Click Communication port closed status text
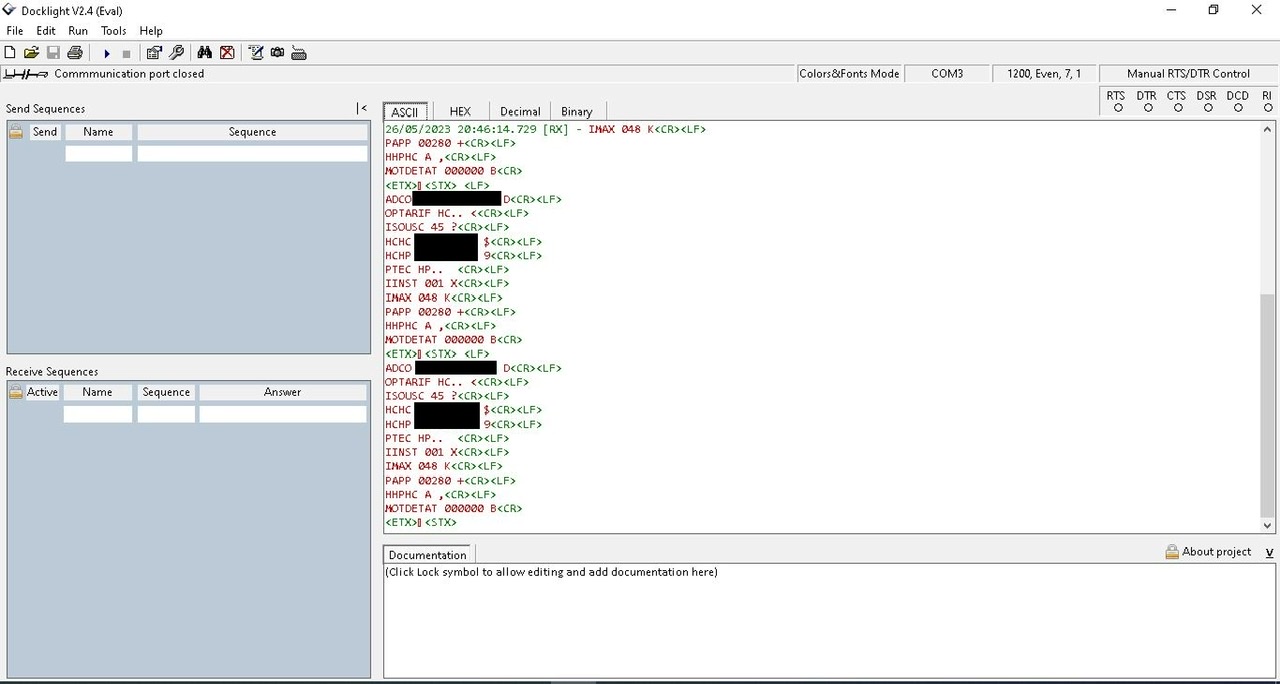Screen dimensions: 1280x684 (129, 74)
